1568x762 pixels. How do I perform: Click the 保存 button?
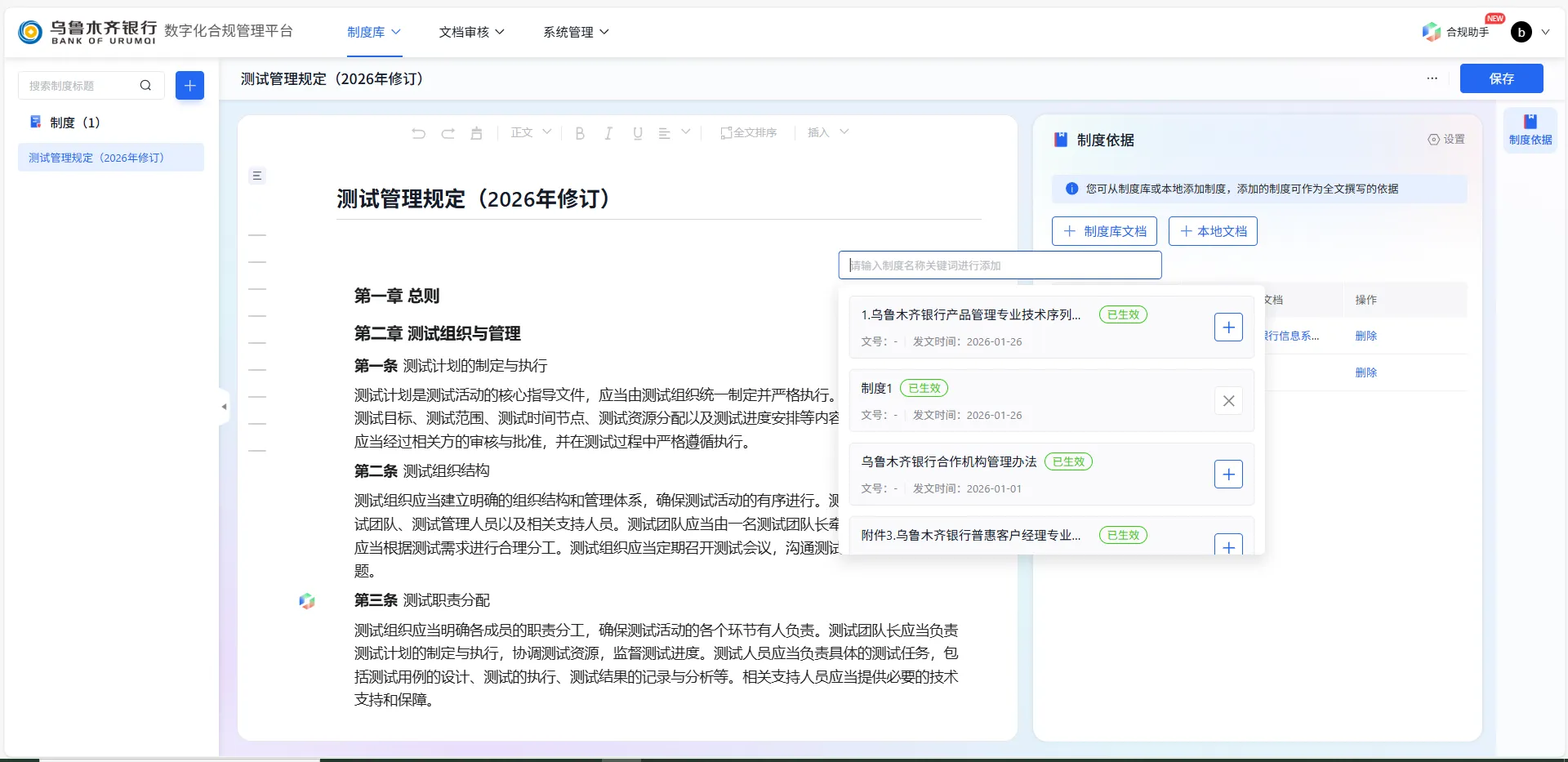coord(1501,78)
